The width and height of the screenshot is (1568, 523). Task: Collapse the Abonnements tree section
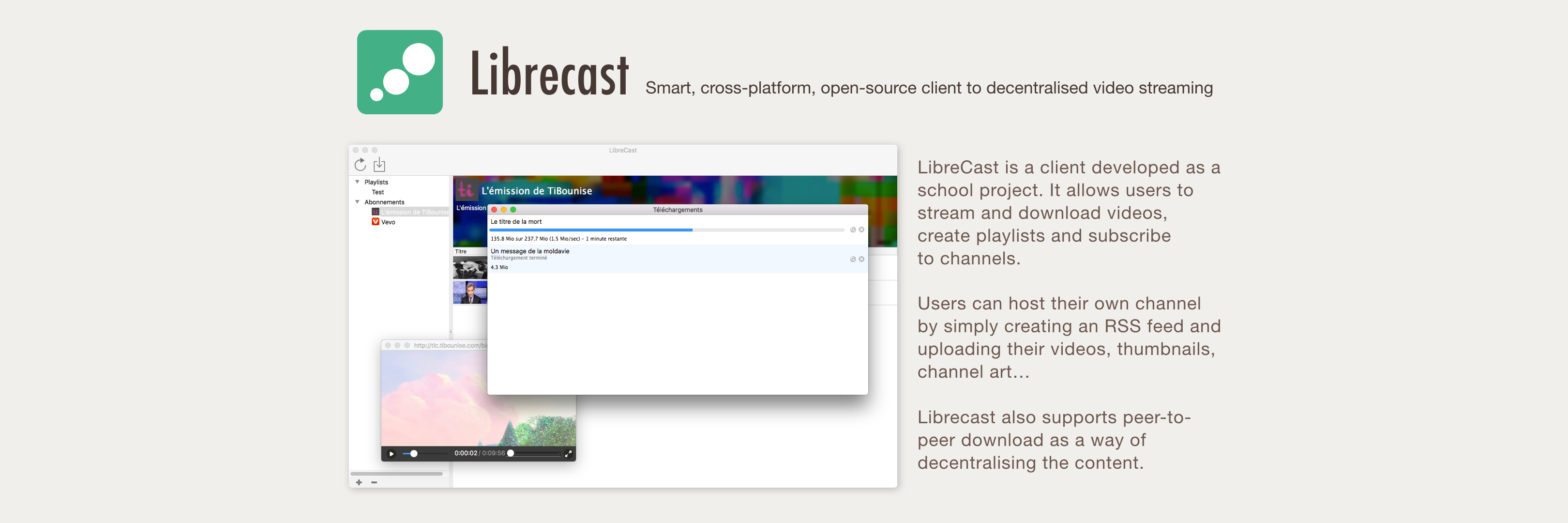tap(357, 202)
